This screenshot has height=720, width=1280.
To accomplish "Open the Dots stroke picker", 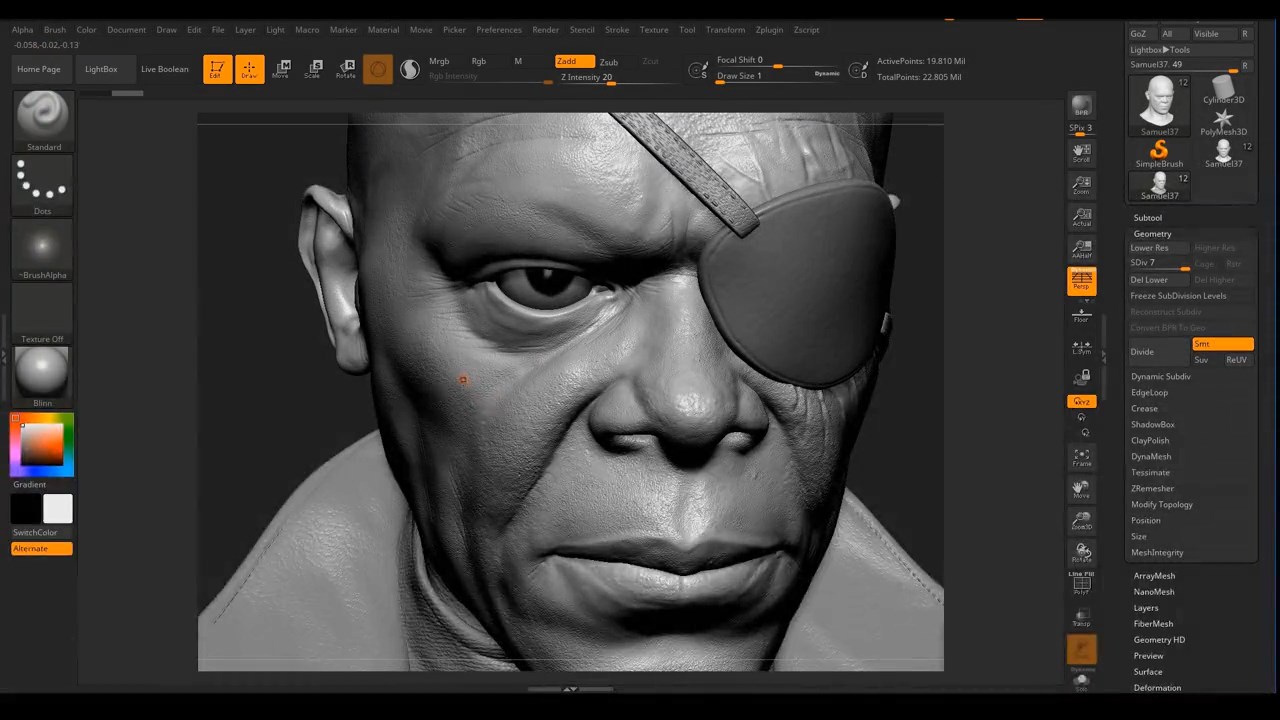I will [x=42, y=185].
